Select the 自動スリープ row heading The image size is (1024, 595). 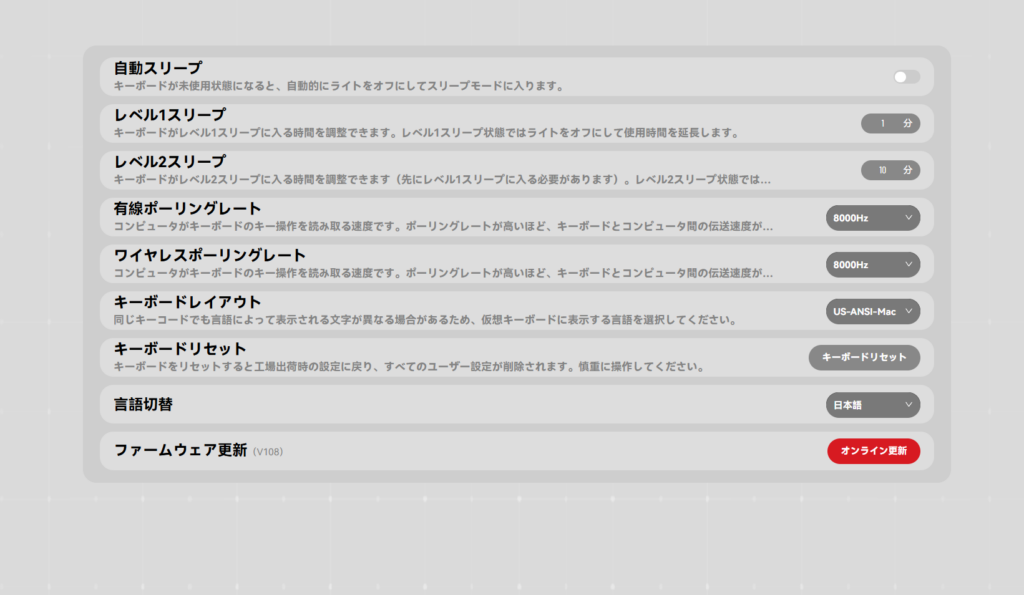coord(158,68)
